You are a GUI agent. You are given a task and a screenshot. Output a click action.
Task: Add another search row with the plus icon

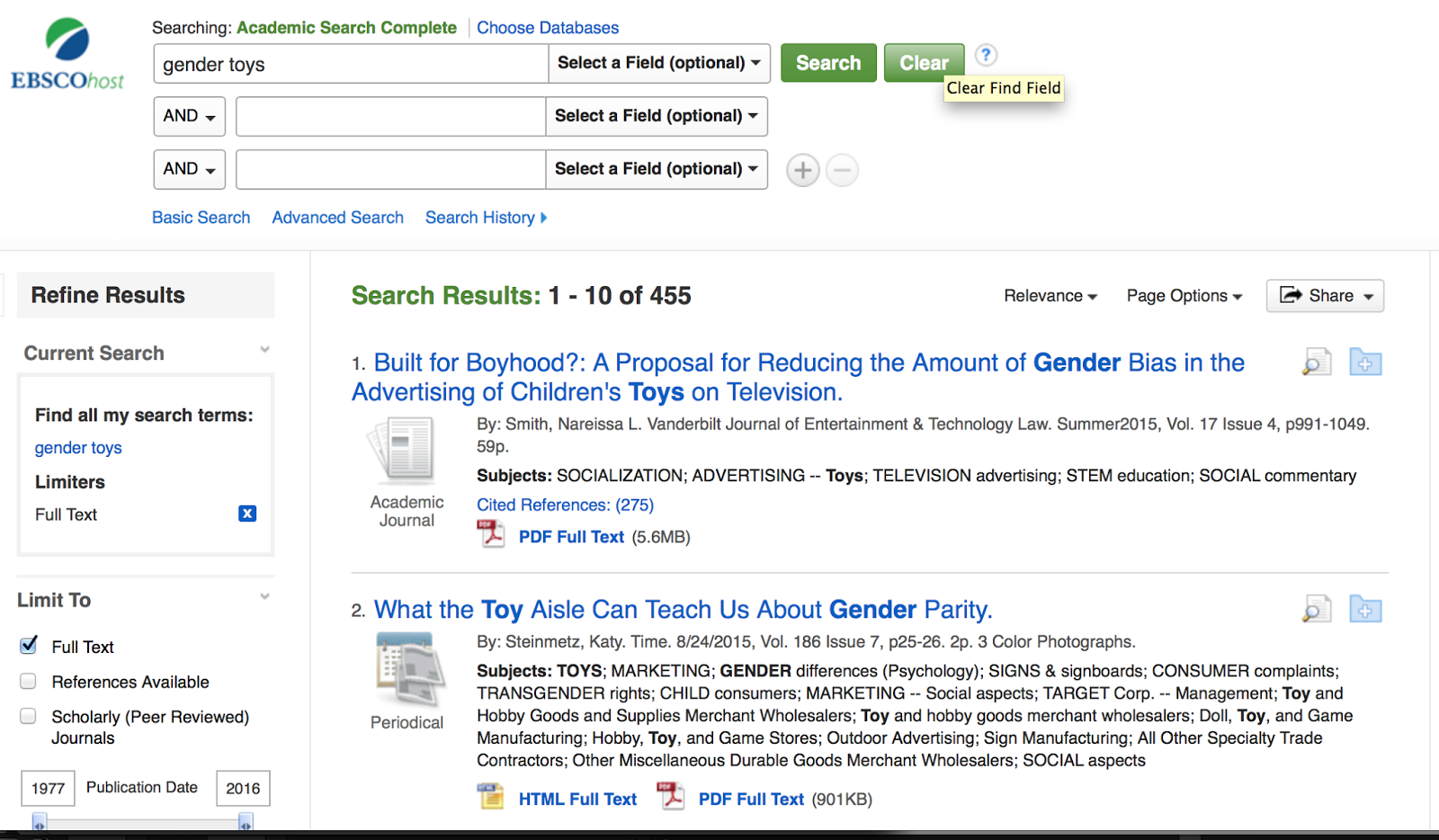click(x=802, y=169)
